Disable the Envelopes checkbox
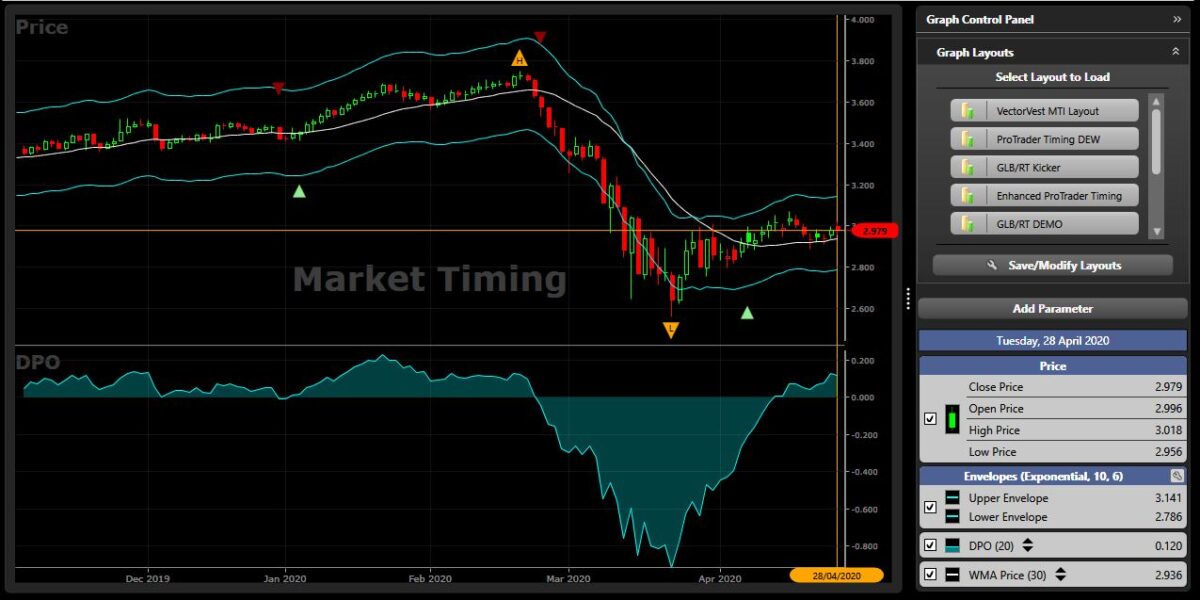The height and width of the screenshot is (600, 1200). (929, 507)
